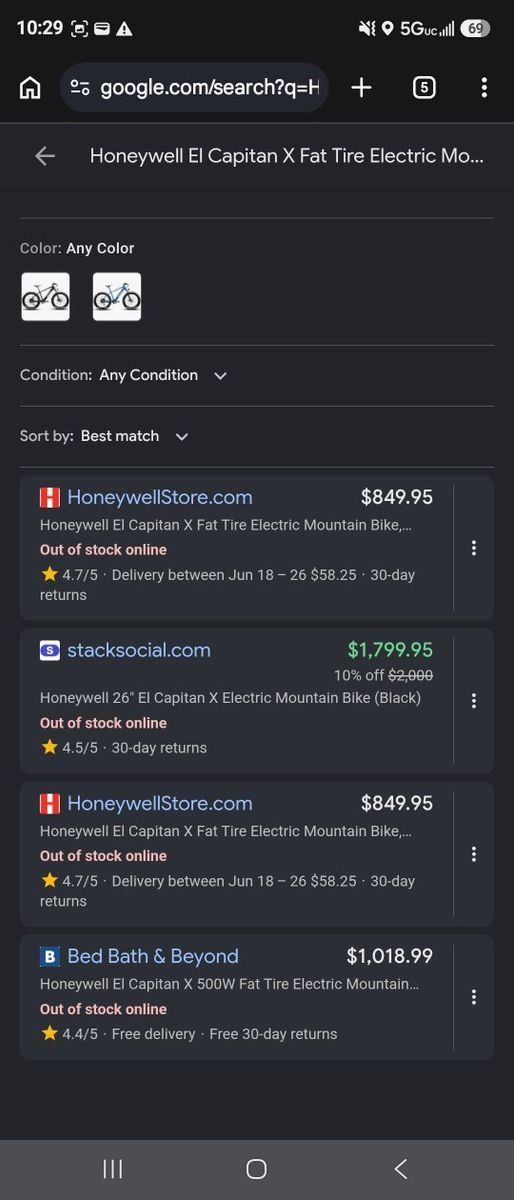
Task: Open more options for stacksocial.com listing
Action: pos(474,701)
